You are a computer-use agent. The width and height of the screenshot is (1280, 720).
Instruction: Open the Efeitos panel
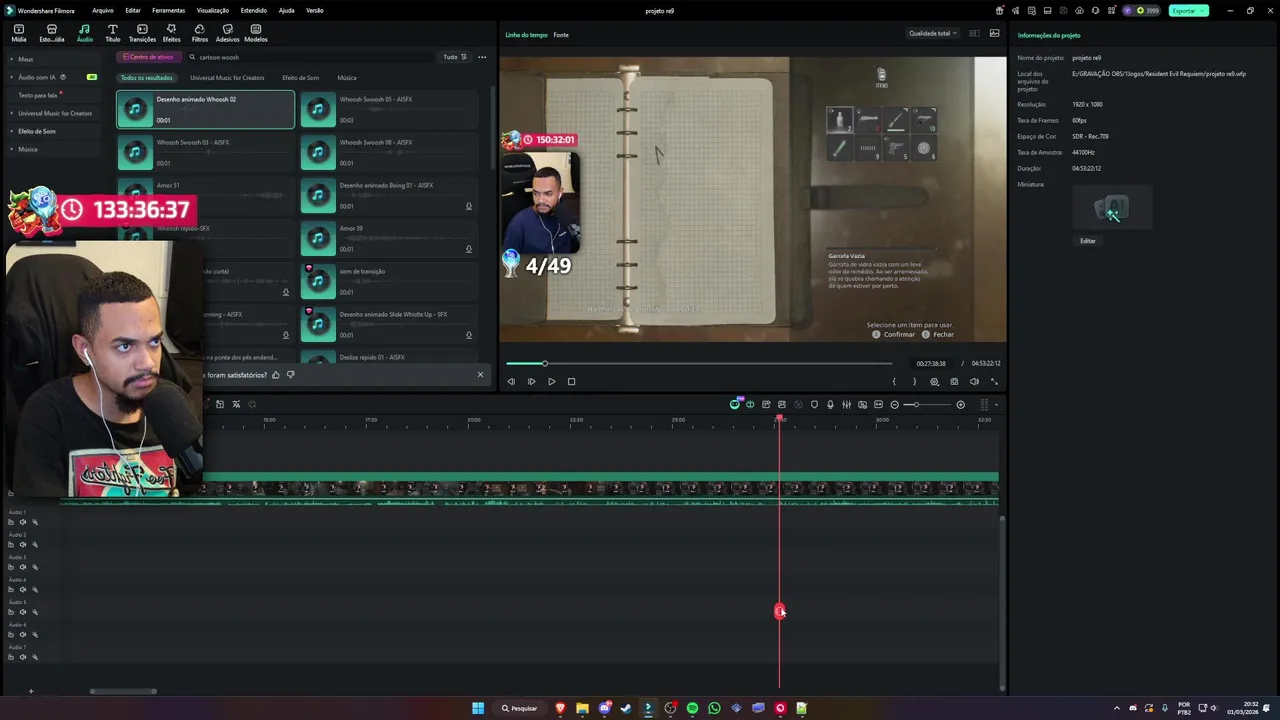pyautogui.click(x=171, y=33)
